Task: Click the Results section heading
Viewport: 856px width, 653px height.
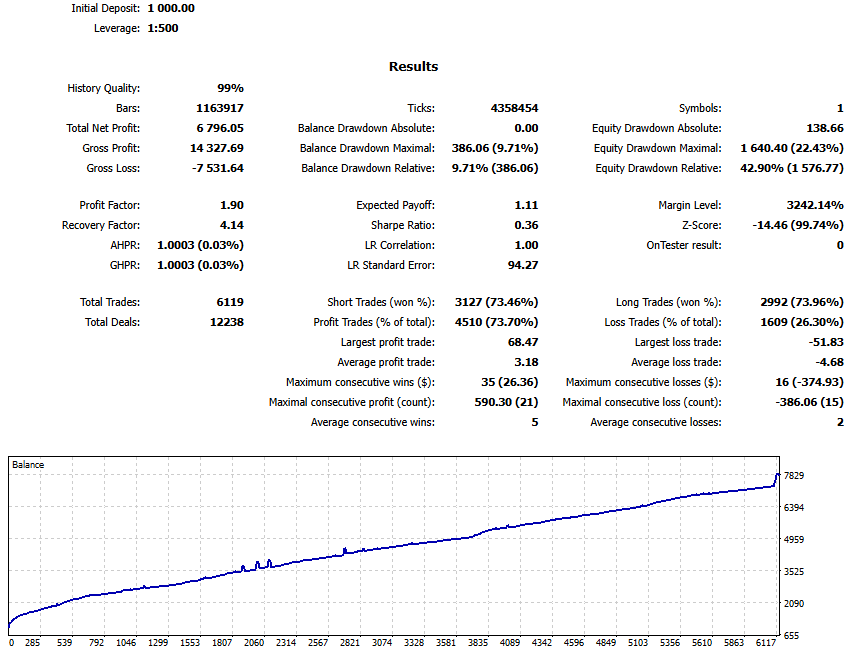Action: pyautogui.click(x=413, y=67)
